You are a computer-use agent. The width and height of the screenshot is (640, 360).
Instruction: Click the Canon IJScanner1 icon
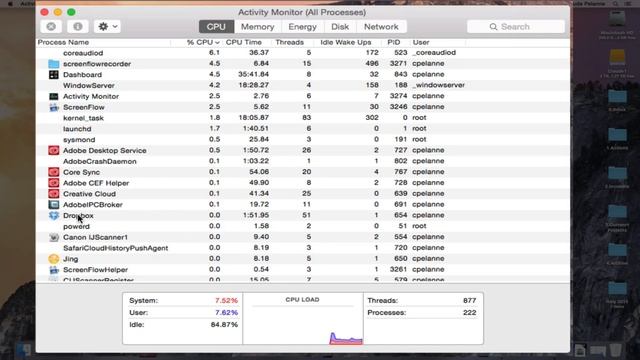pyautogui.click(x=53, y=237)
